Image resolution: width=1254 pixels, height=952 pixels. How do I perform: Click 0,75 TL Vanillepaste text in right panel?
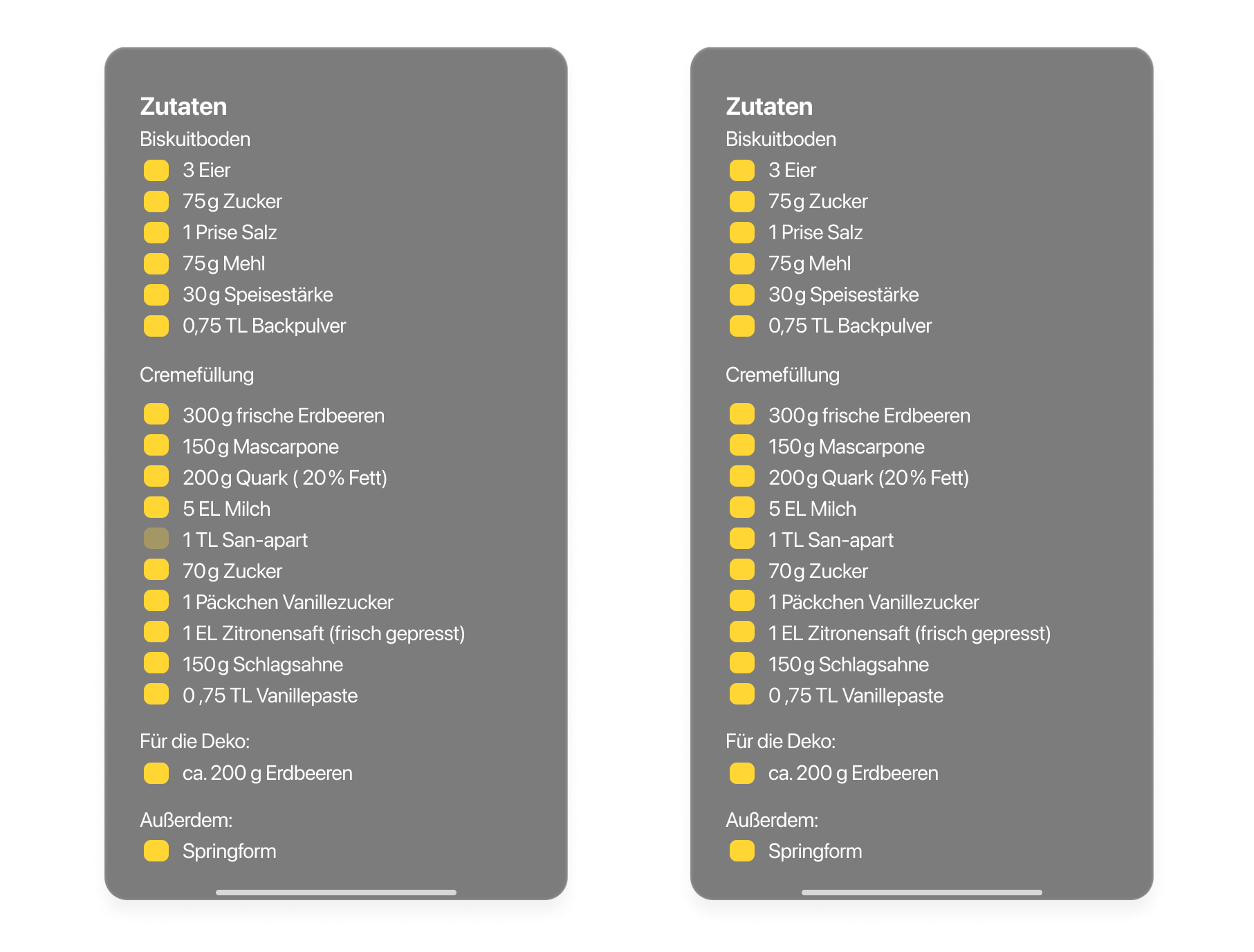coord(856,696)
